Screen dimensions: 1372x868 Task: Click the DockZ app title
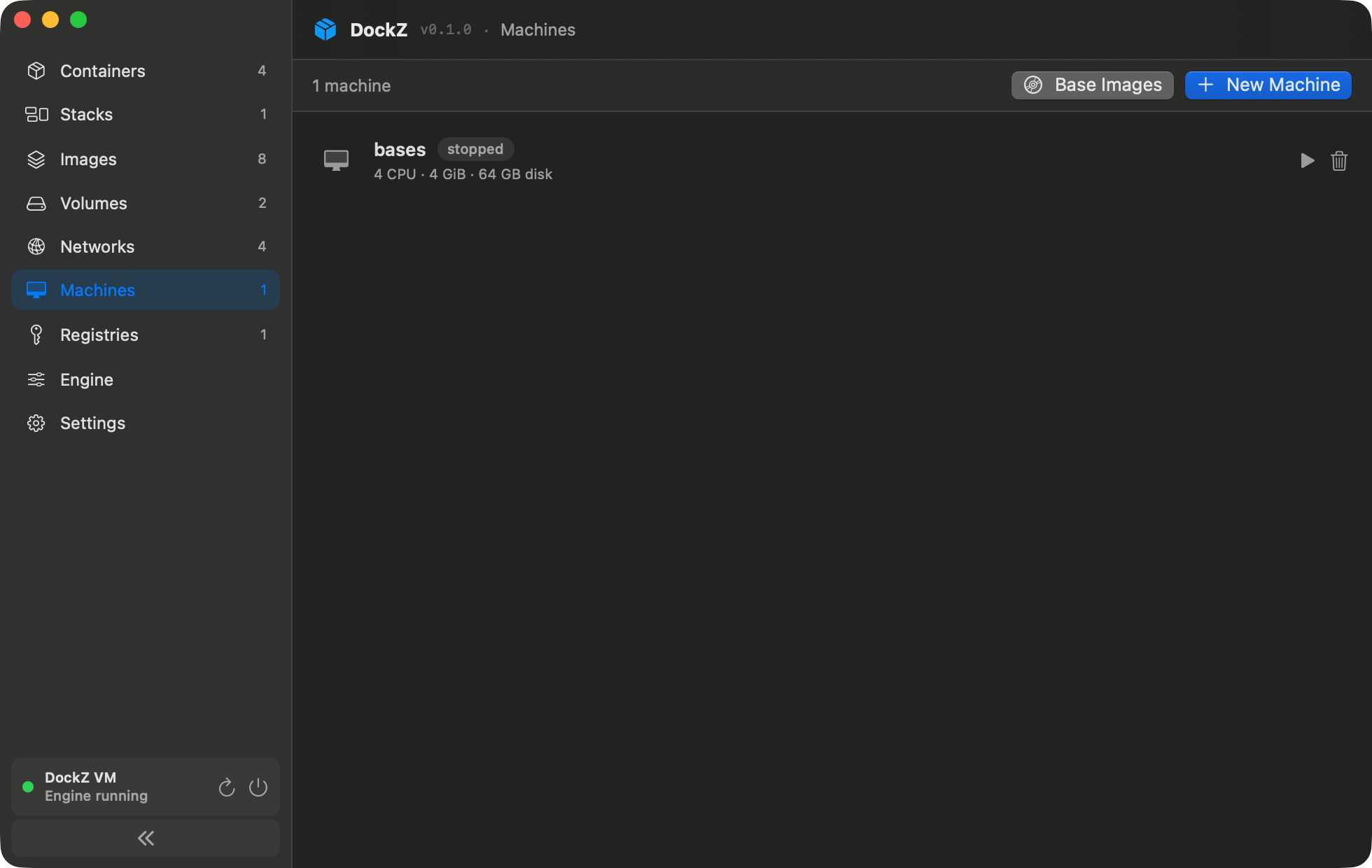[379, 29]
